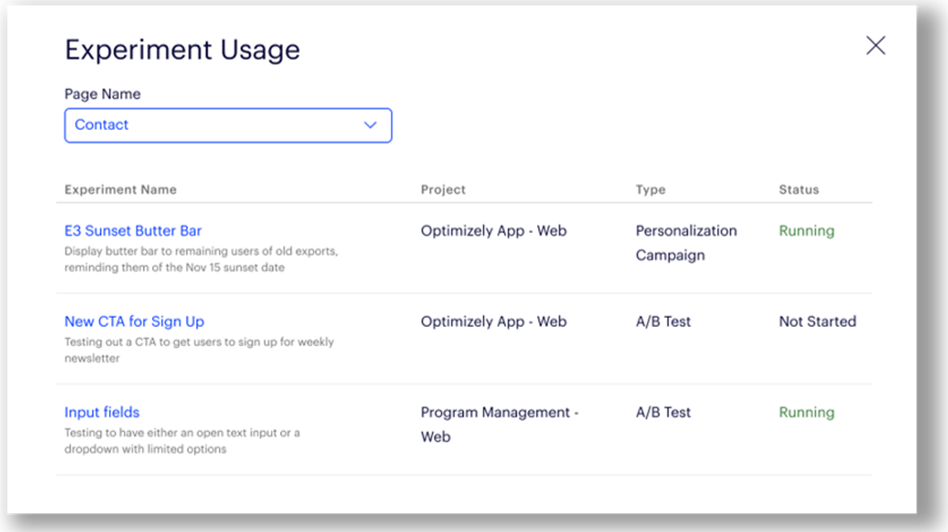Click the Status column header
This screenshot has height=532, width=948.
[799, 189]
